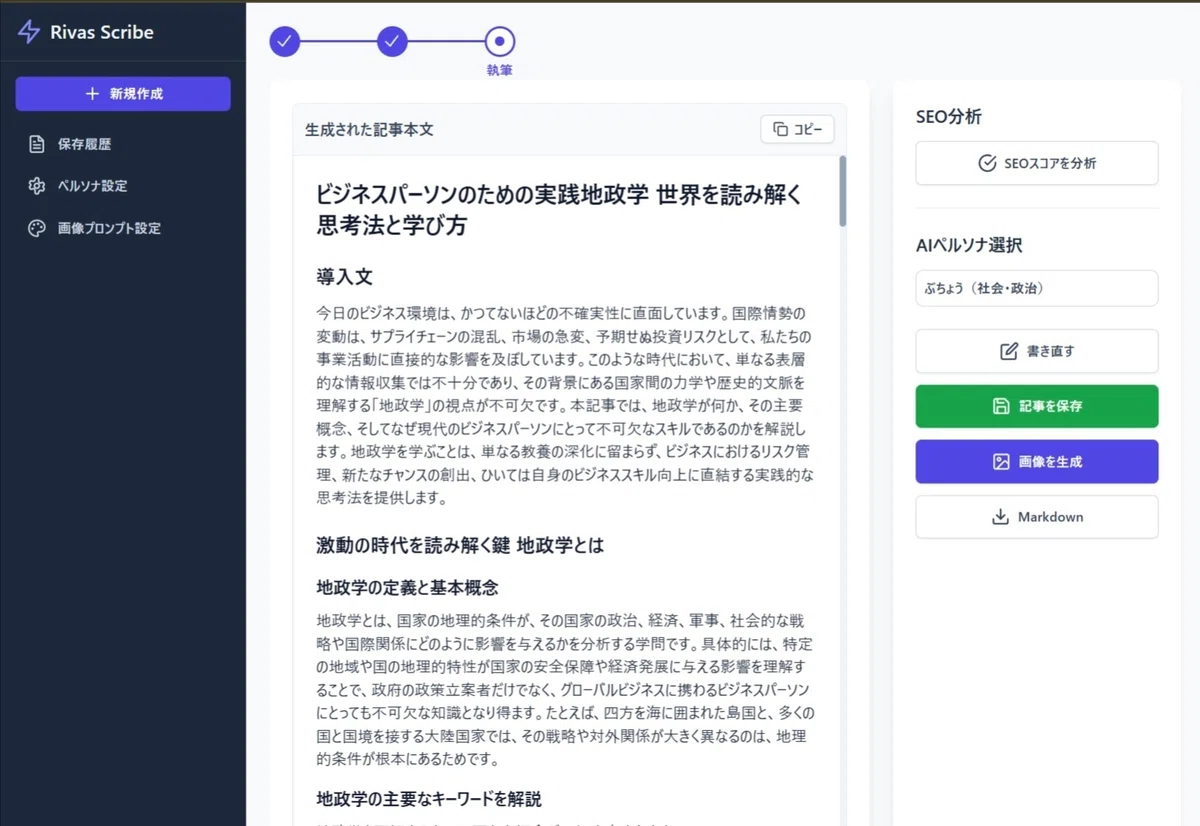Click the green 記事を保存 button
Image resolution: width=1200 pixels, height=826 pixels.
[1037, 406]
